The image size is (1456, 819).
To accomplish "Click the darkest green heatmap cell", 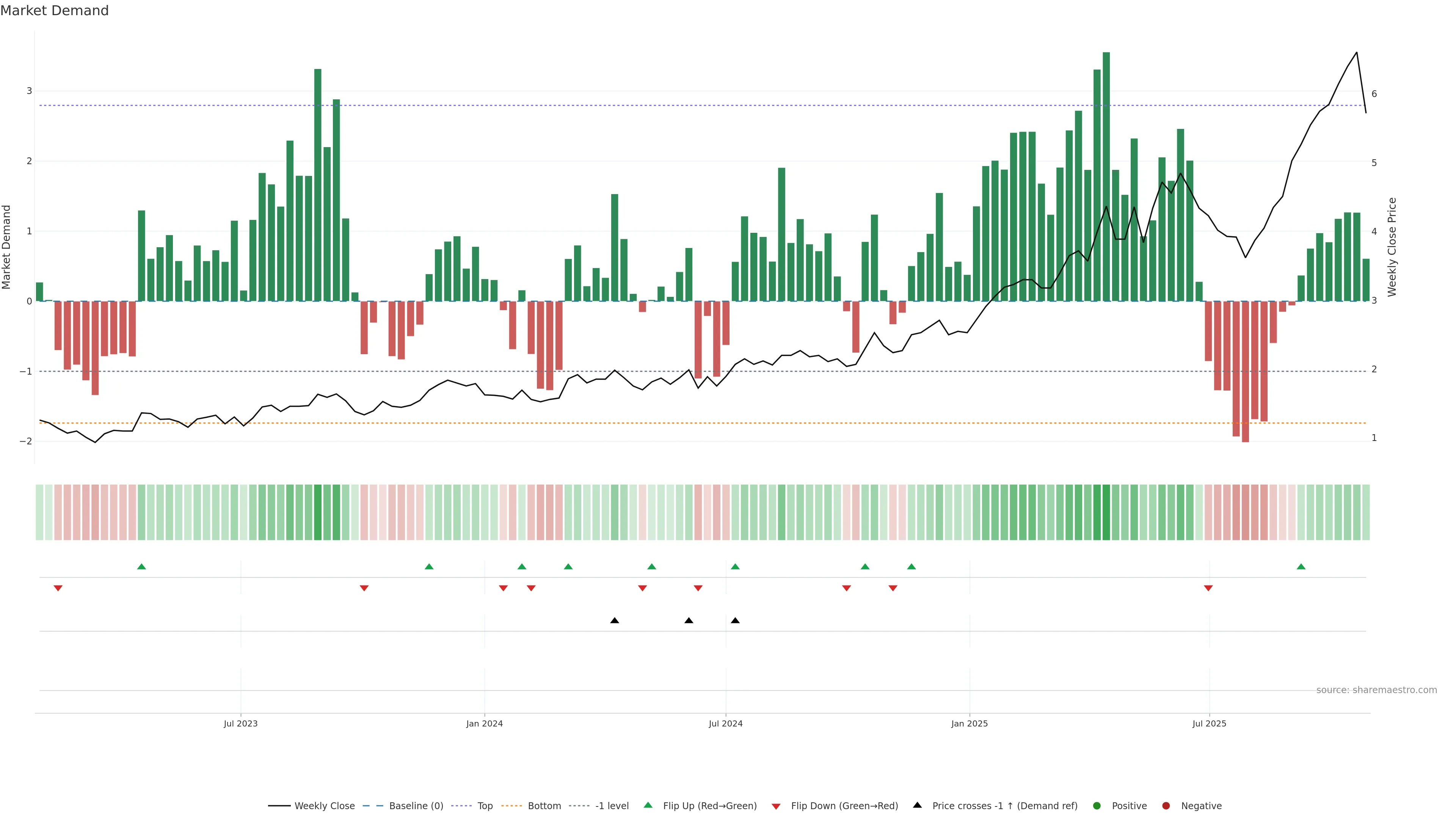I will [1106, 512].
